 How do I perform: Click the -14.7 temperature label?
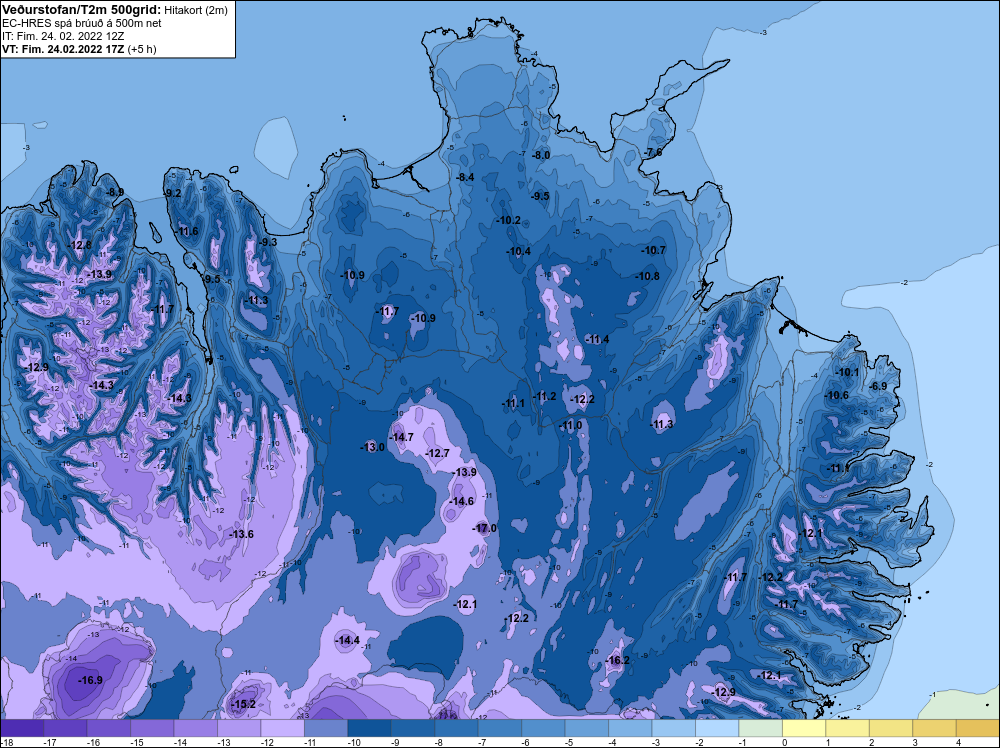[401, 437]
